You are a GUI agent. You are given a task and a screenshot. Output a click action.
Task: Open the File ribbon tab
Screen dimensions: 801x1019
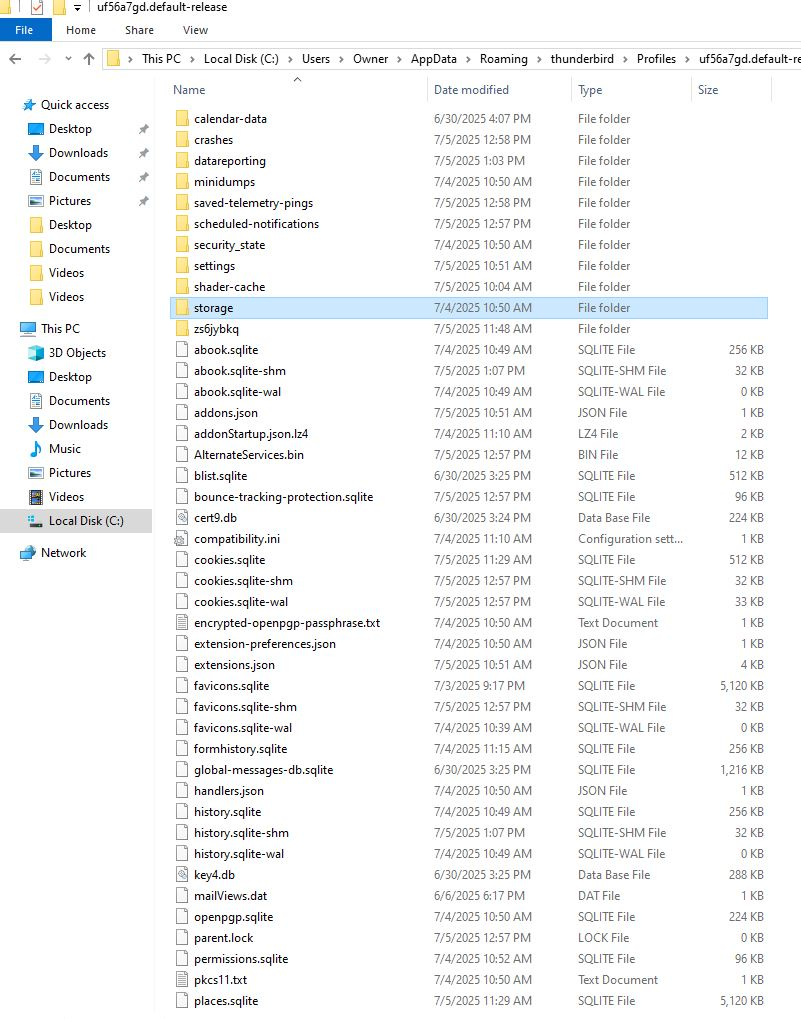(24, 30)
